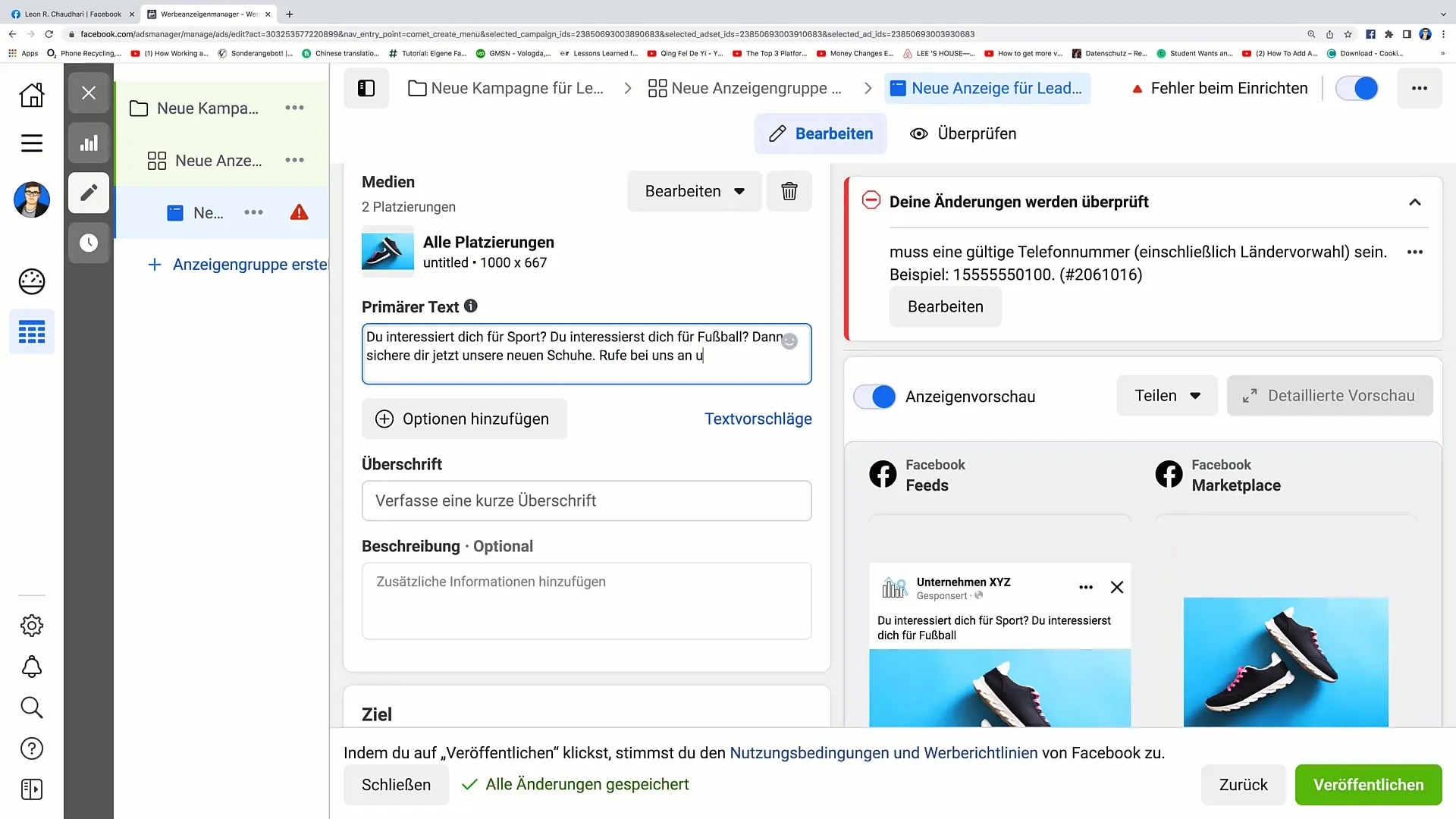The image size is (1456, 819).
Task: Open the Apps bookmarks shortcut
Action: point(23,53)
